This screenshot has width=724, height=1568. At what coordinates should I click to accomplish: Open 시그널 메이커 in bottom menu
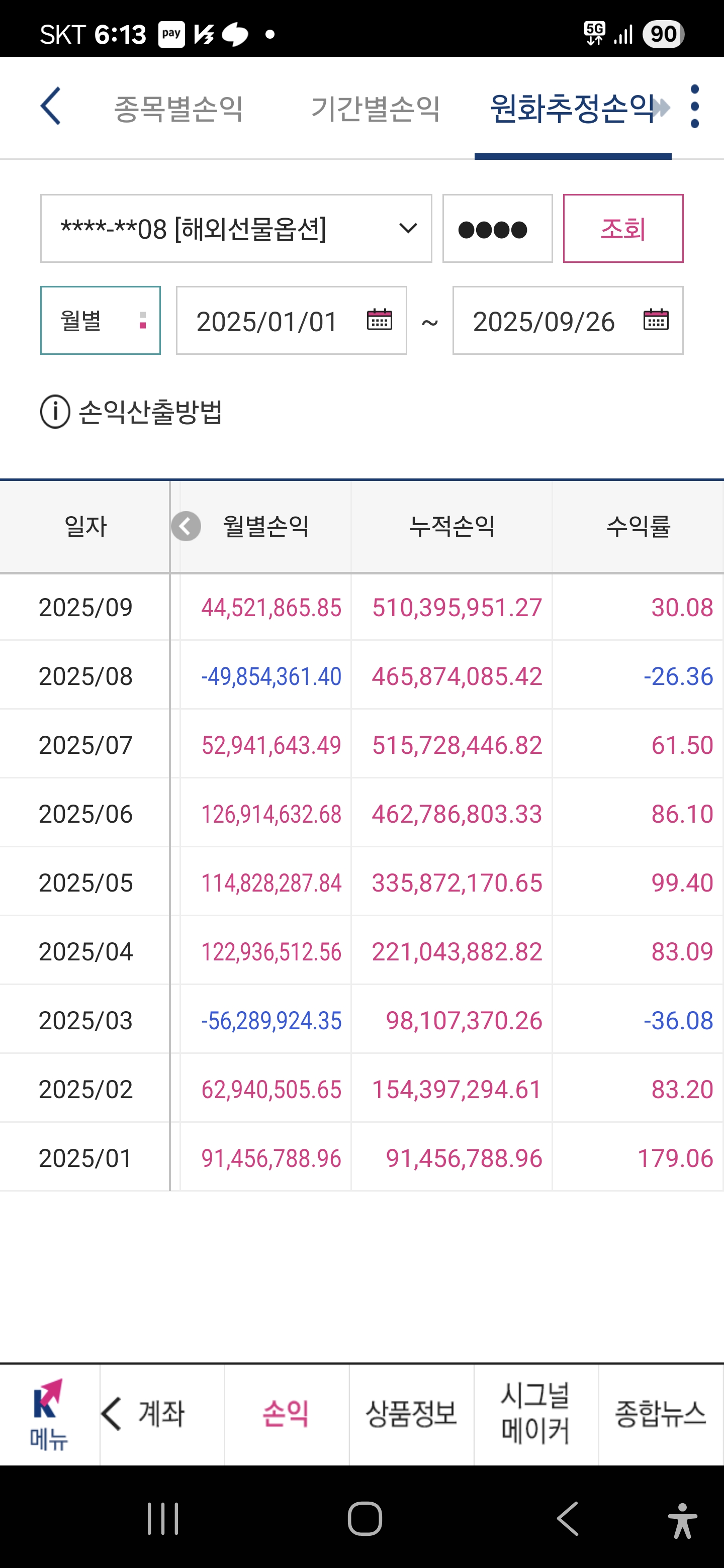(535, 1414)
